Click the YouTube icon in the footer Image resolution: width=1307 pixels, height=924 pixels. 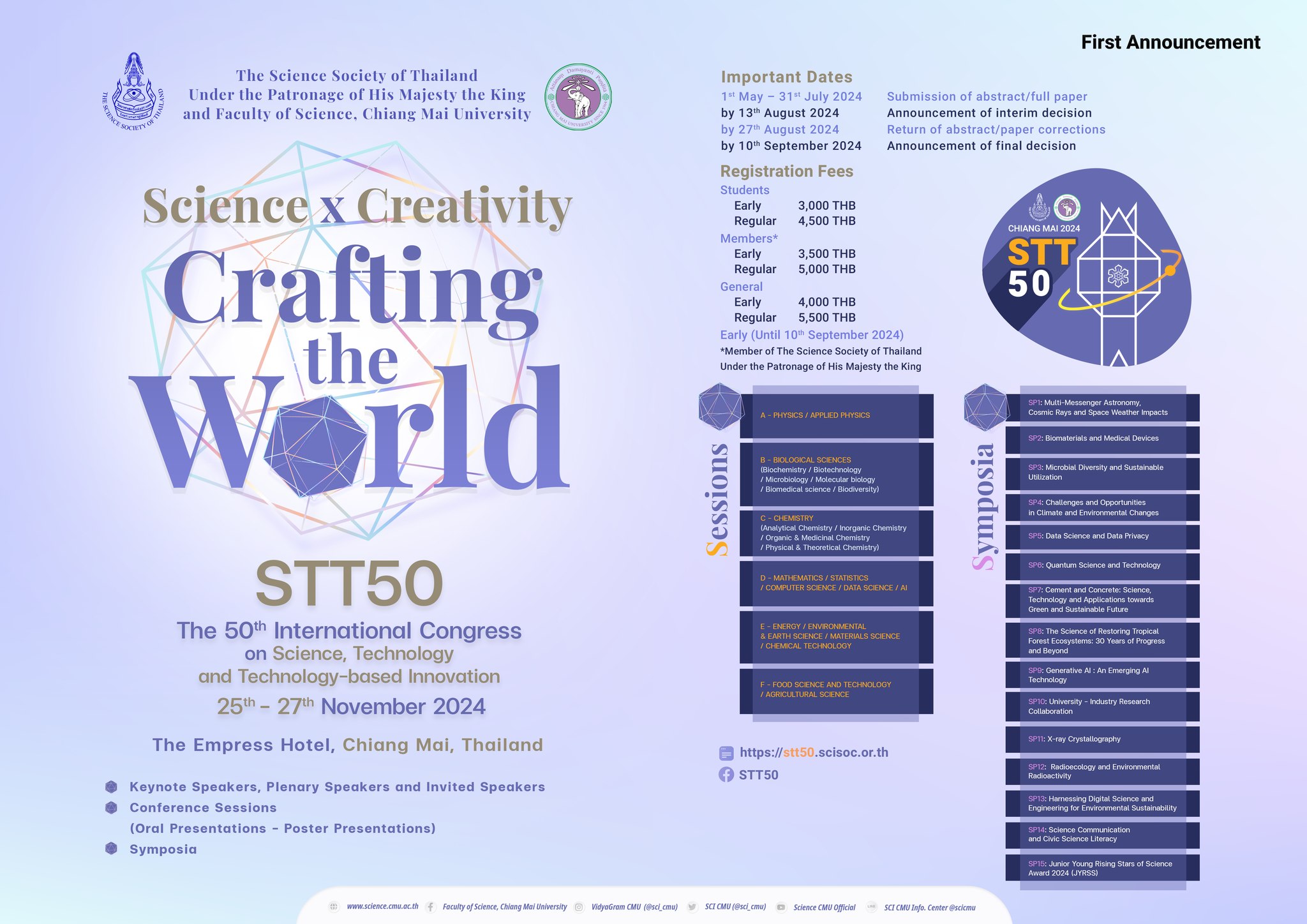(x=780, y=907)
